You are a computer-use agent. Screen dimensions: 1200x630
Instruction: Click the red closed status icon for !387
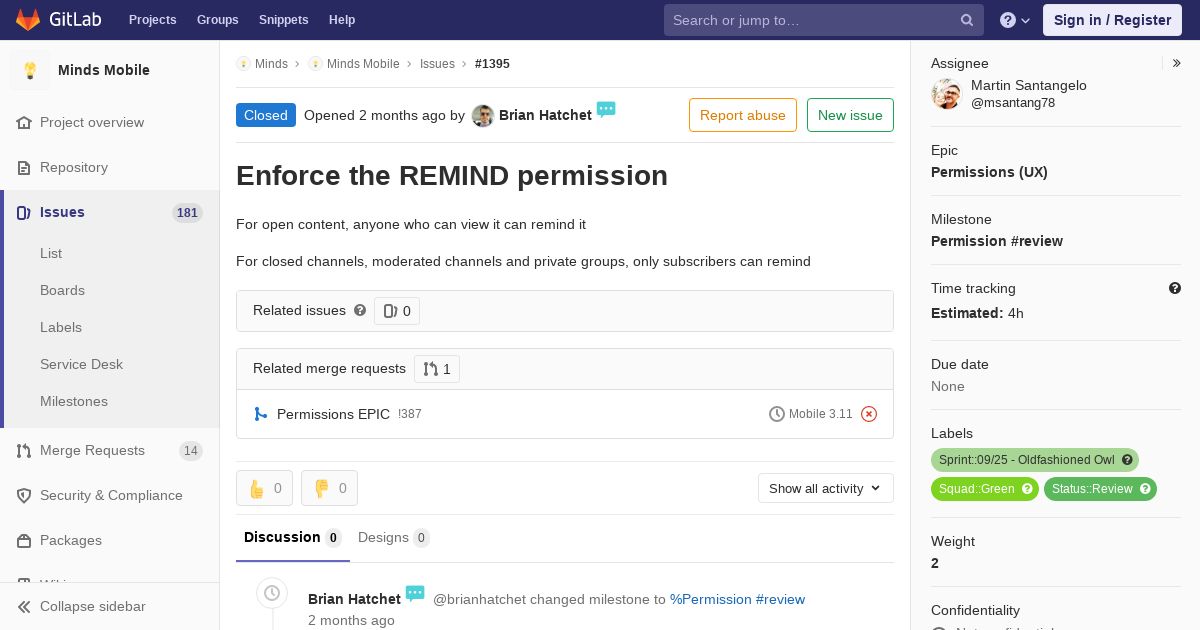[869, 414]
